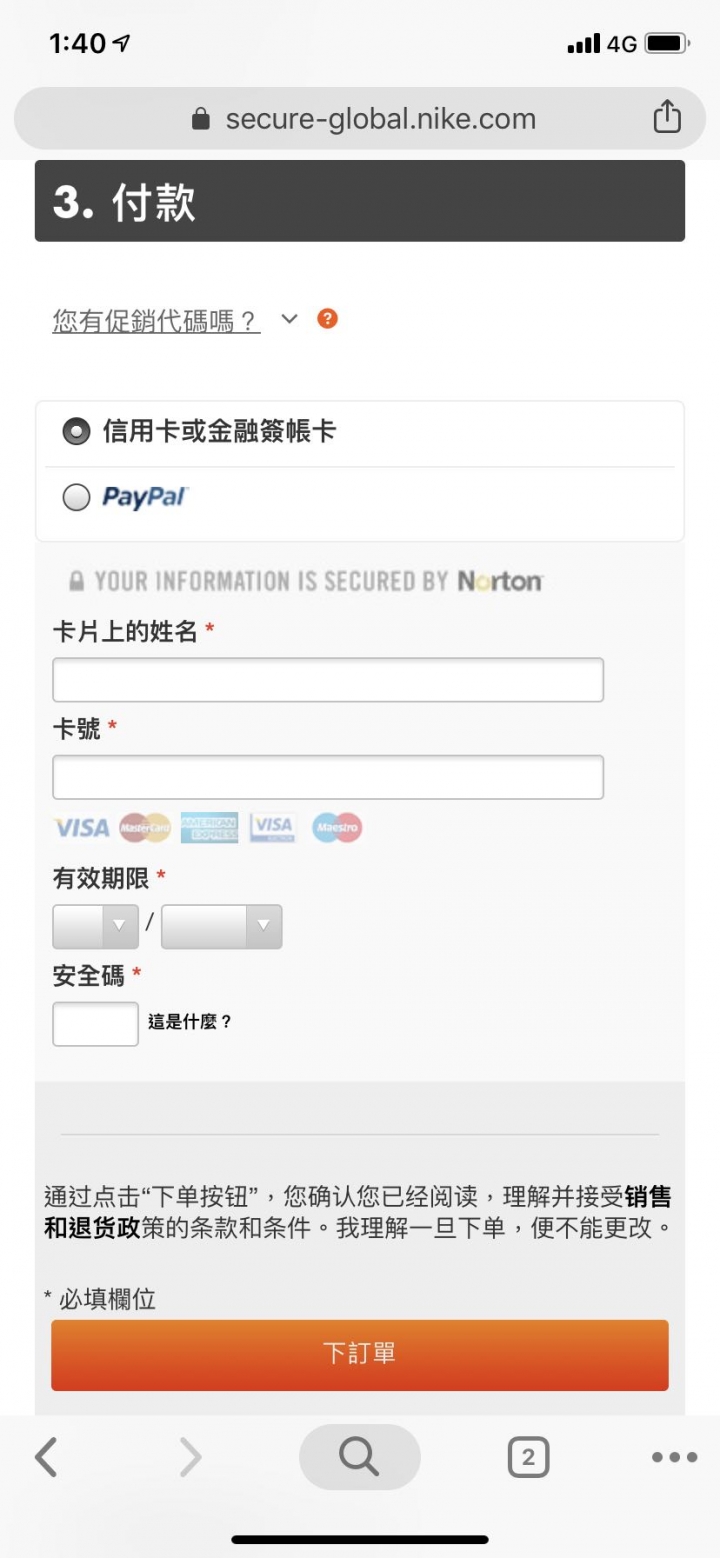Tap the browser forward arrow
This screenshot has width=720, height=1558.
click(190, 1457)
